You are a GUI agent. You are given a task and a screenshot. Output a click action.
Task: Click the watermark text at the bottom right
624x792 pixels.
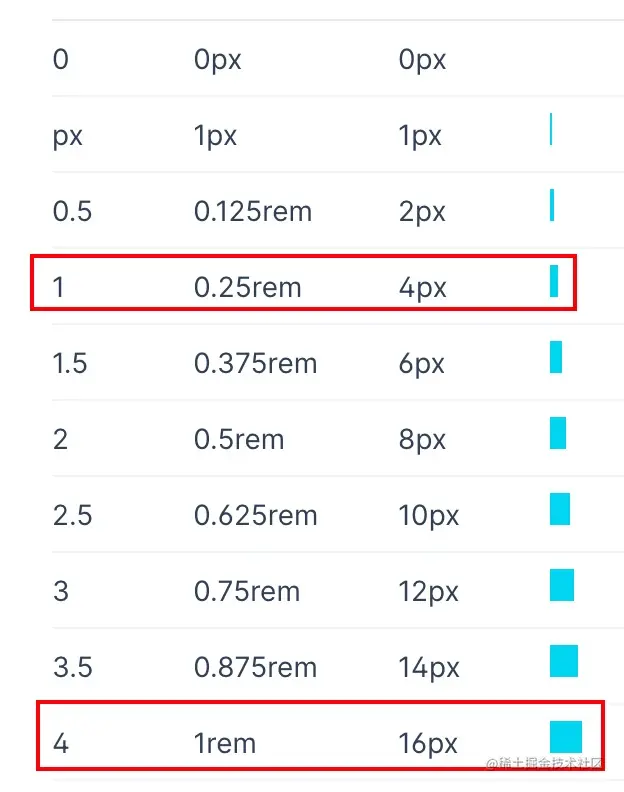545,765
